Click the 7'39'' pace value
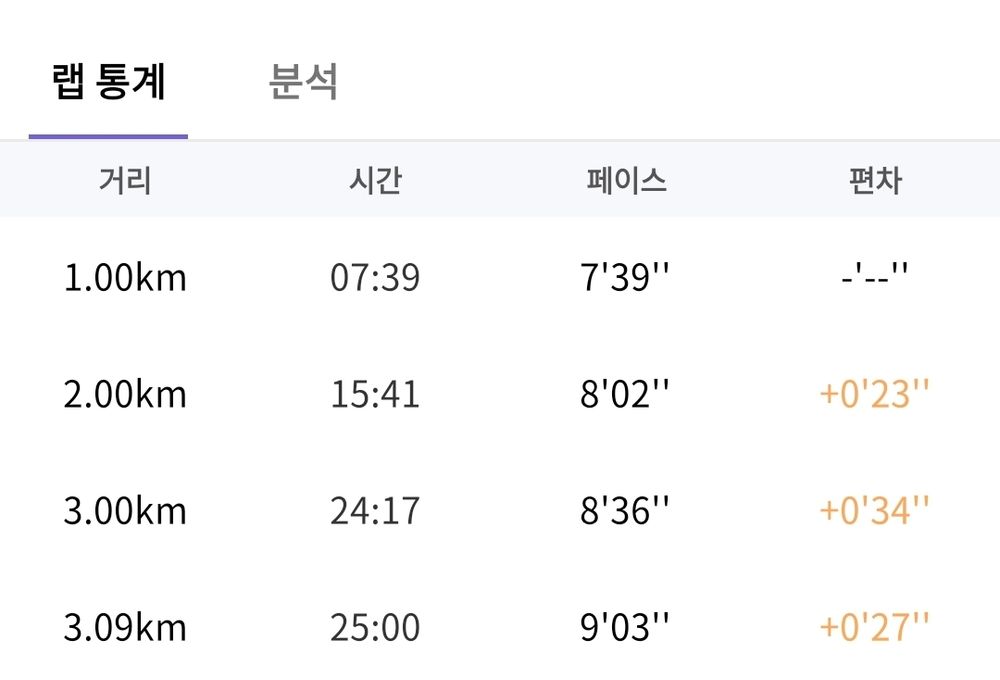 (x=624, y=277)
